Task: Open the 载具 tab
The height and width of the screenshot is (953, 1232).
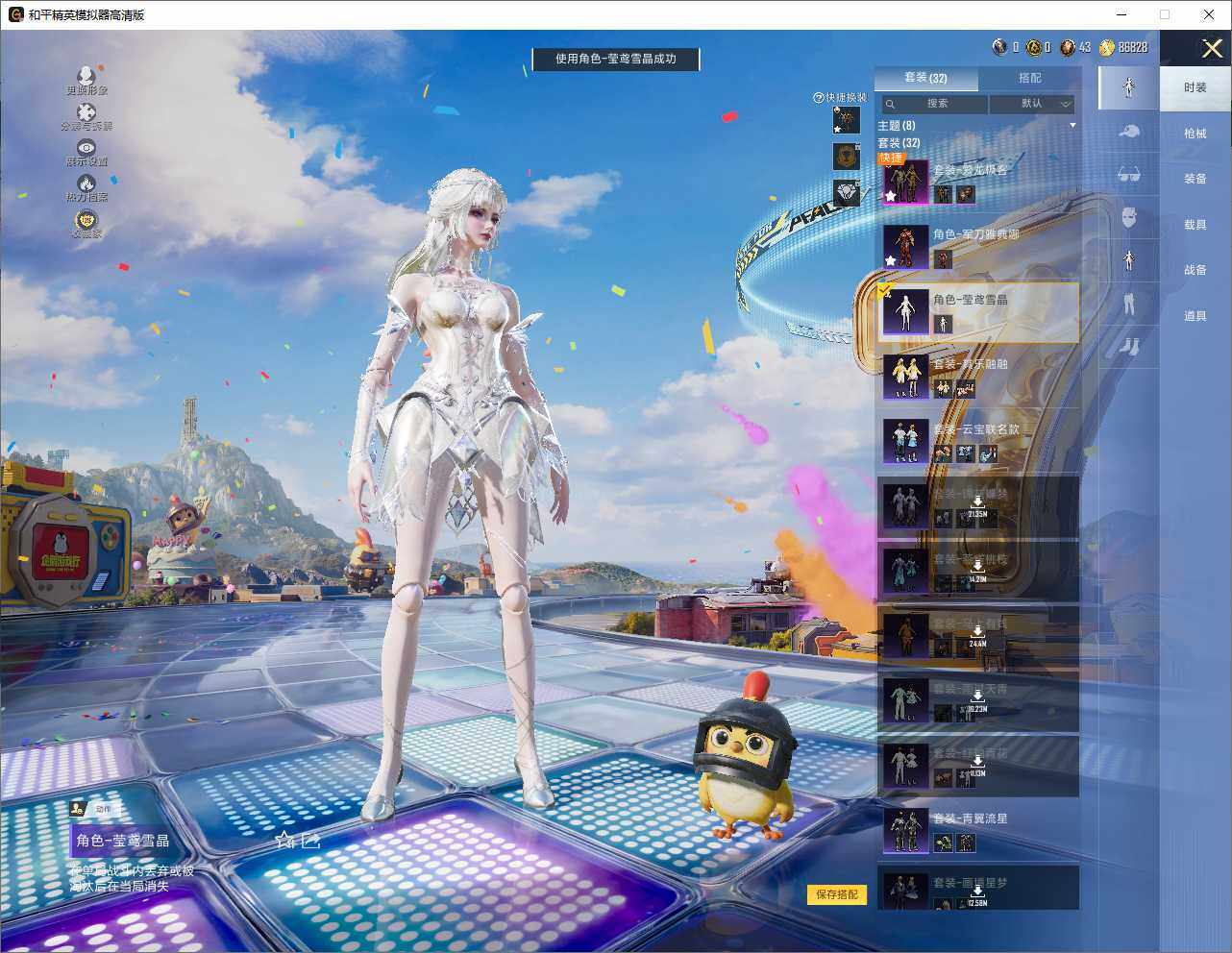Action: pos(1195,225)
